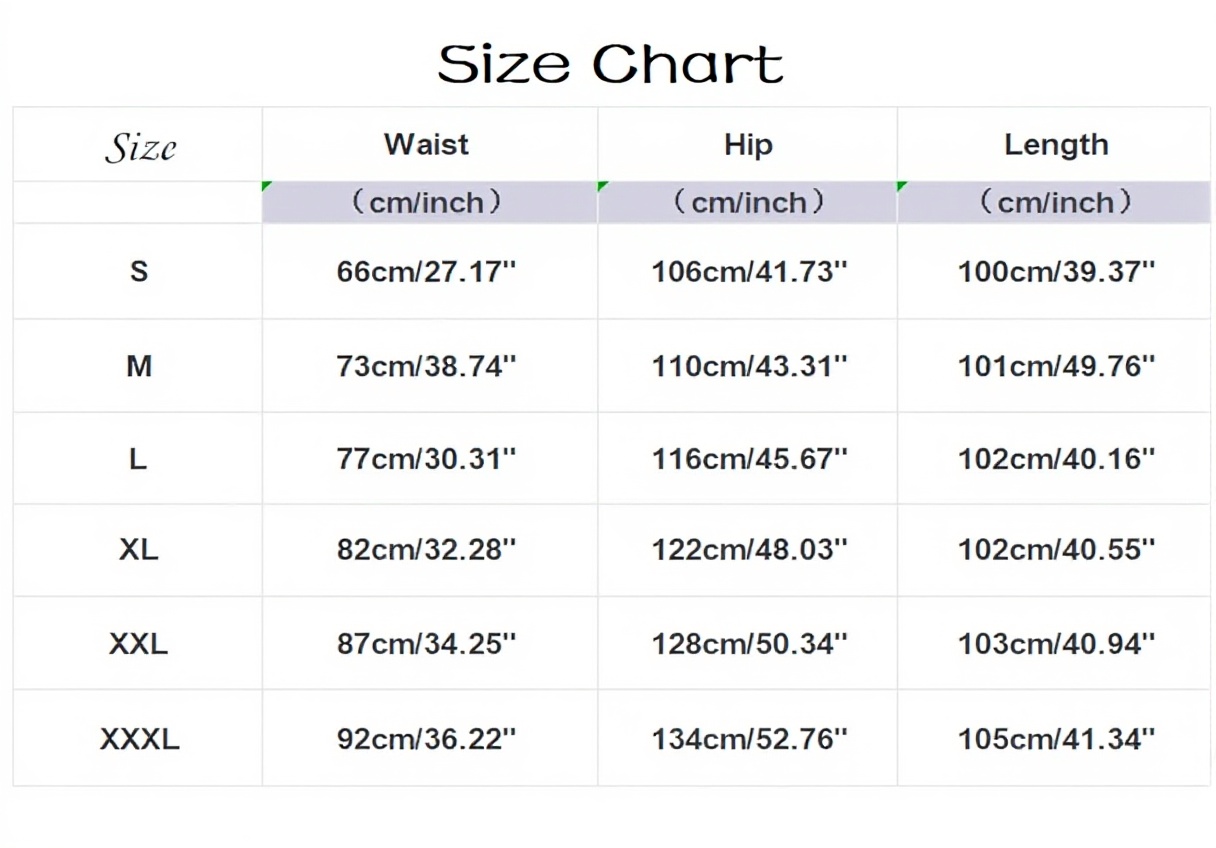This screenshot has height=848, width=1216.
Task: Click the green triangle in Hip unit cell
Action: click(x=602, y=186)
